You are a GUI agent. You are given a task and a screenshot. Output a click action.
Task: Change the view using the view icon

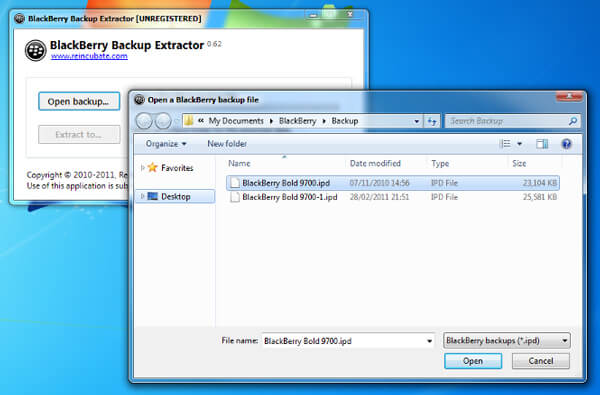click(x=505, y=144)
